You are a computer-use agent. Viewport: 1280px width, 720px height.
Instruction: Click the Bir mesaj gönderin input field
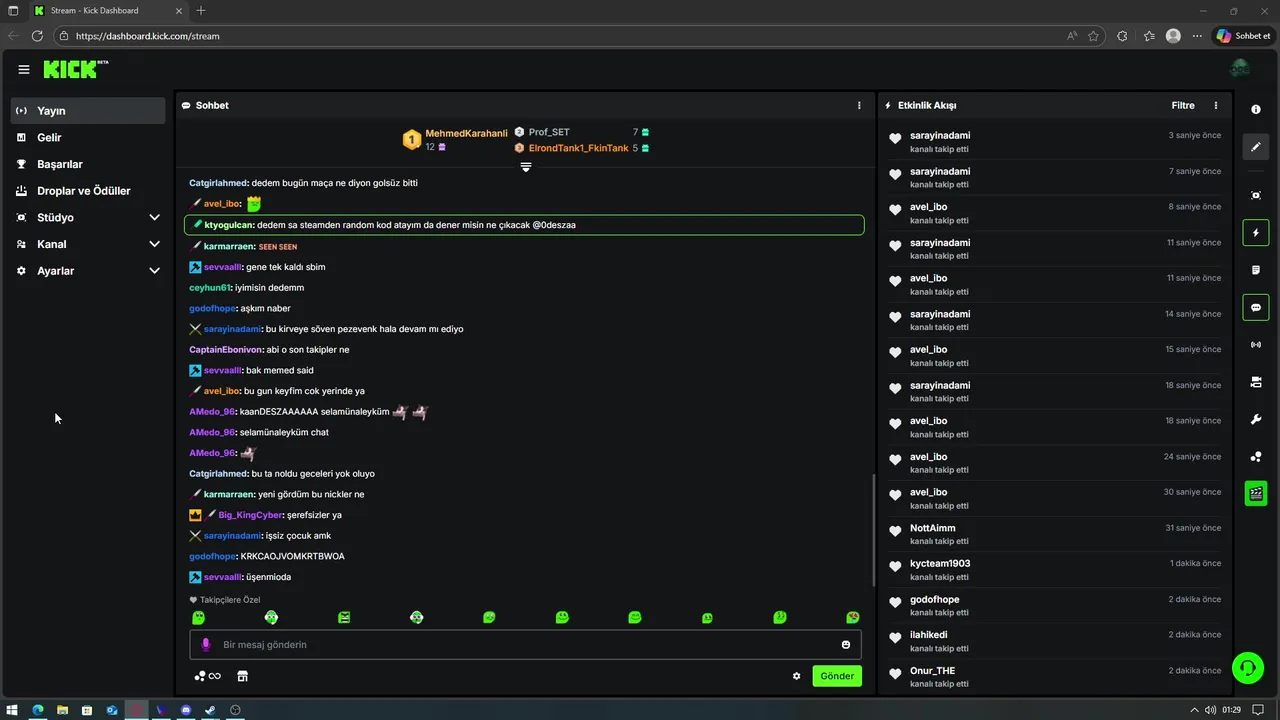point(525,645)
